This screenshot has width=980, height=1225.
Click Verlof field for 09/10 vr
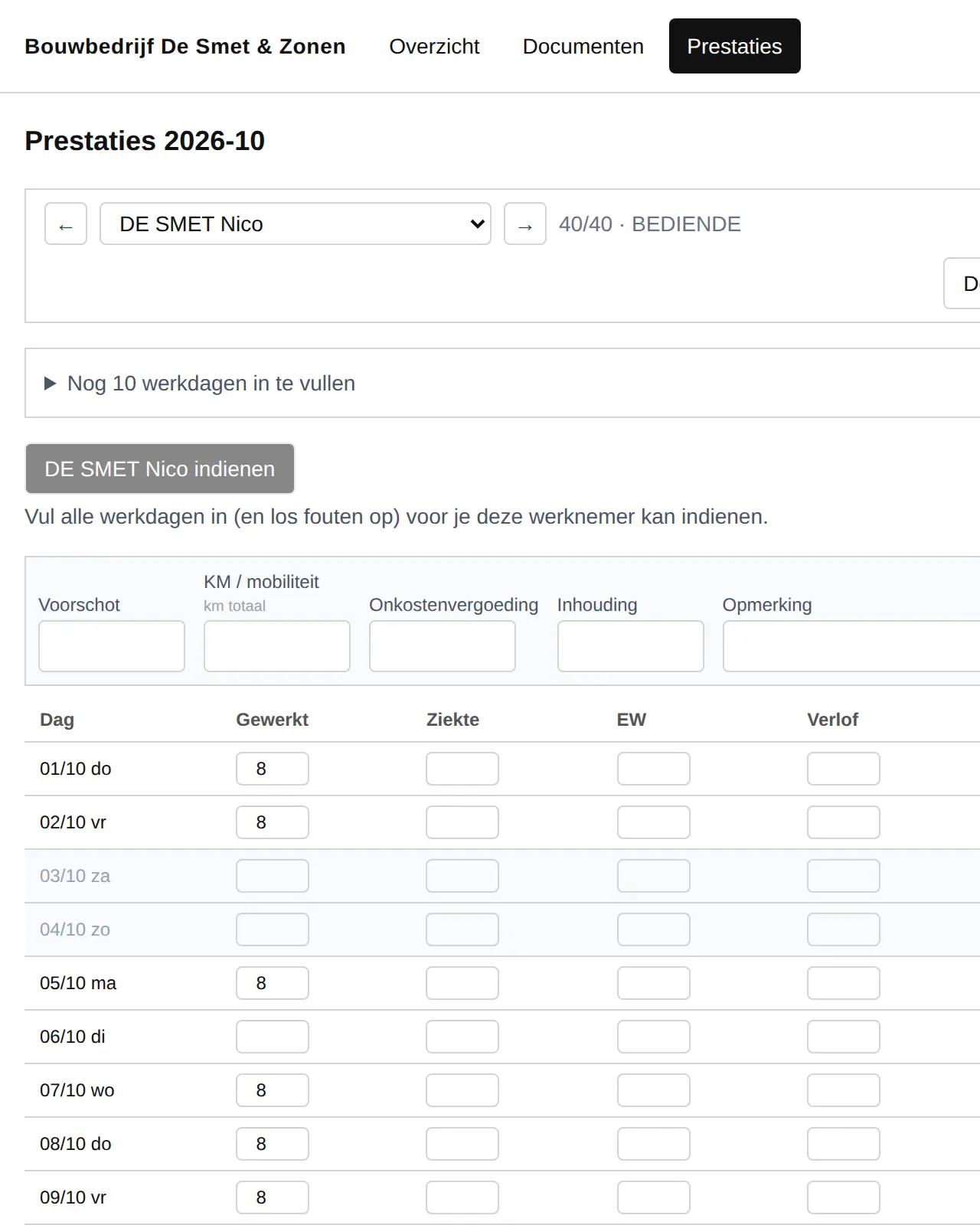[x=844, y=1197]
